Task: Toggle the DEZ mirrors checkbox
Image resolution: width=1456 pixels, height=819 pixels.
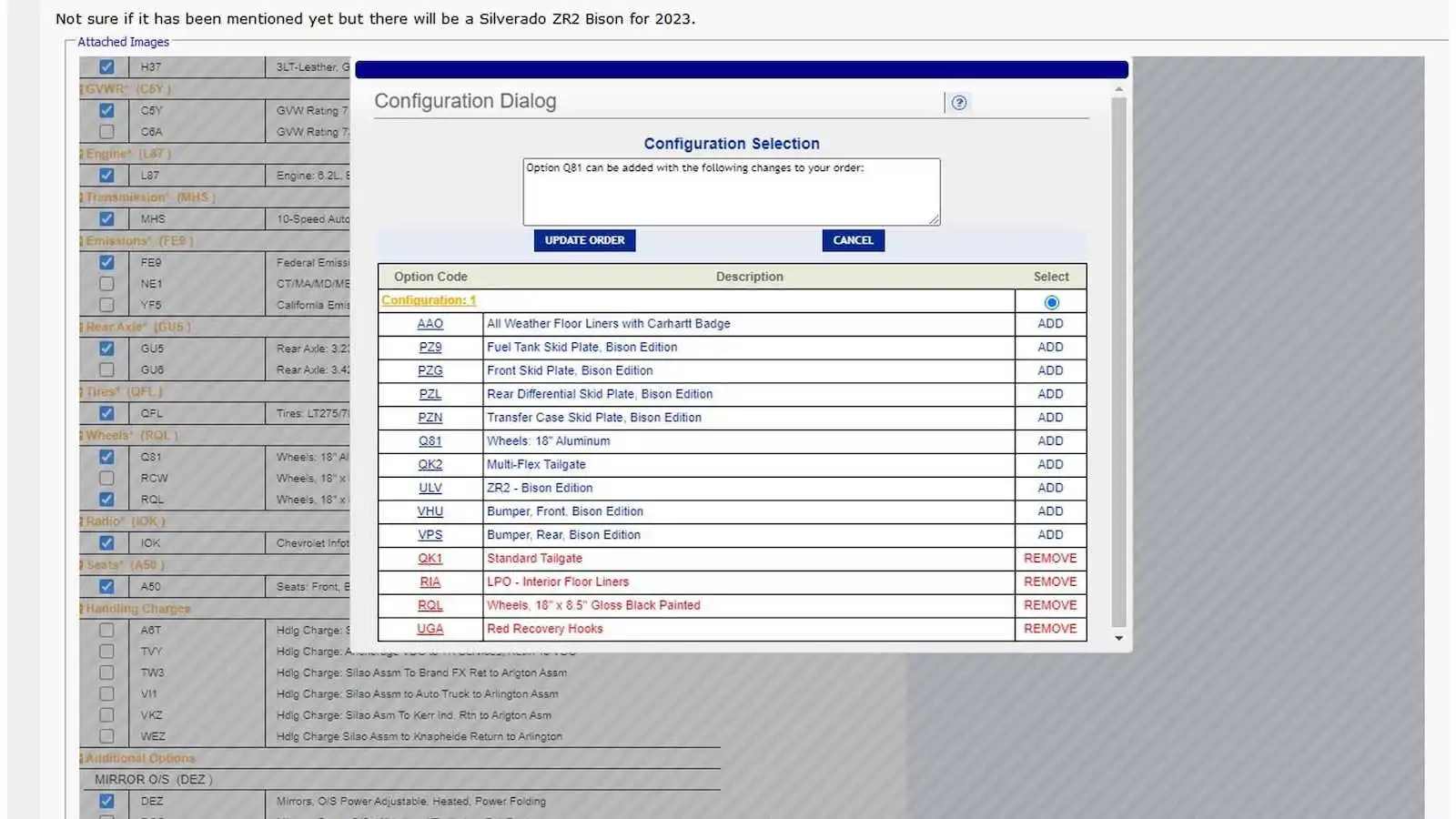Action: [x=106, y=802]
